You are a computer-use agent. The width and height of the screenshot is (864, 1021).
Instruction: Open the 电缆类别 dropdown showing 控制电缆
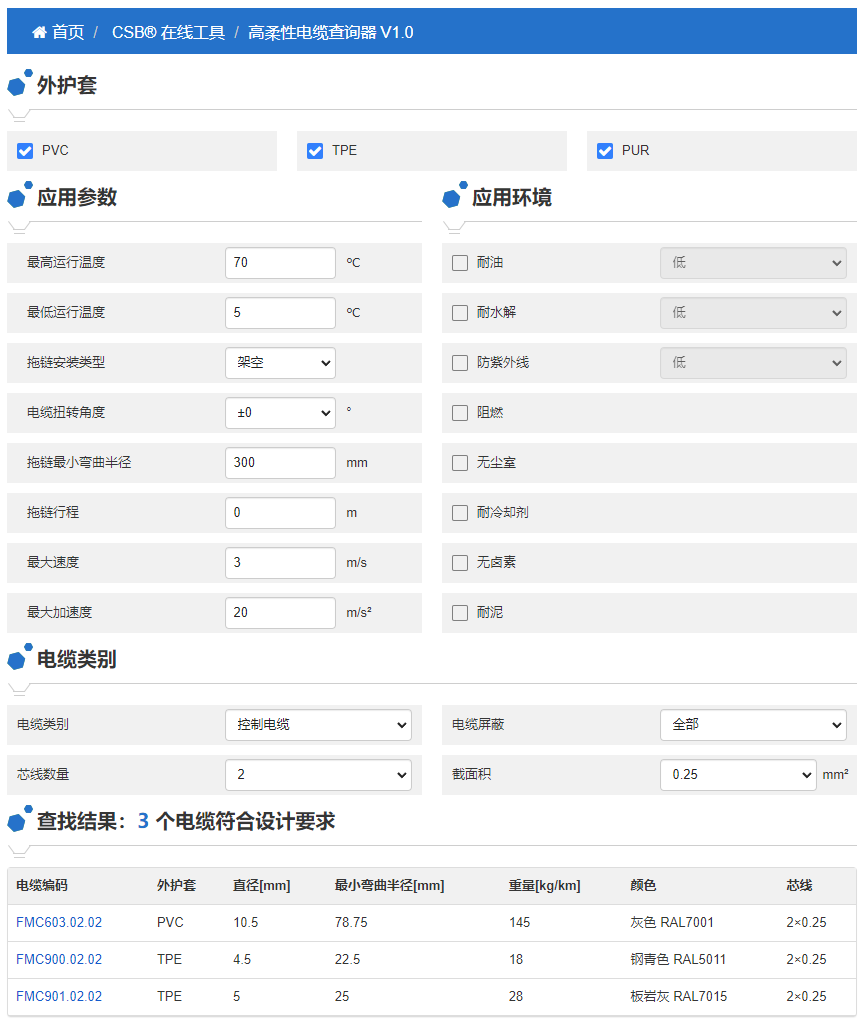pos(318,724)
